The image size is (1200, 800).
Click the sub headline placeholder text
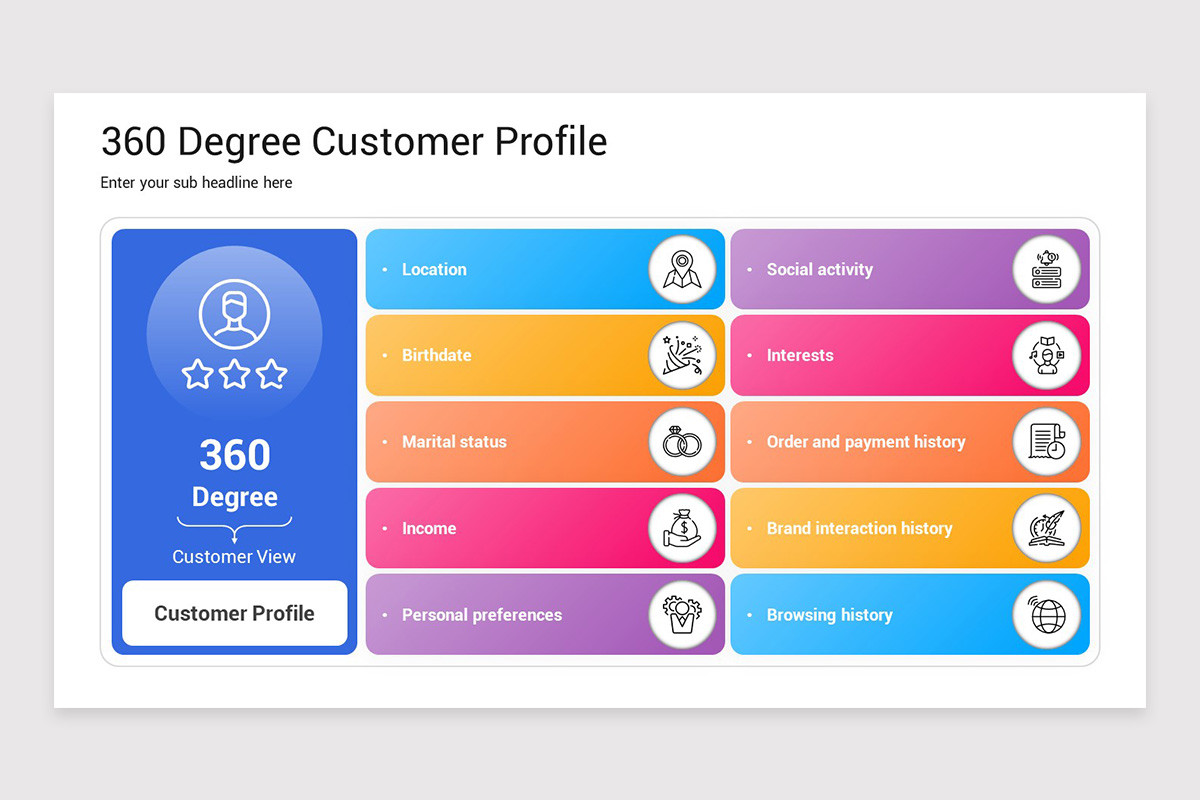click(x=196, y=182)
